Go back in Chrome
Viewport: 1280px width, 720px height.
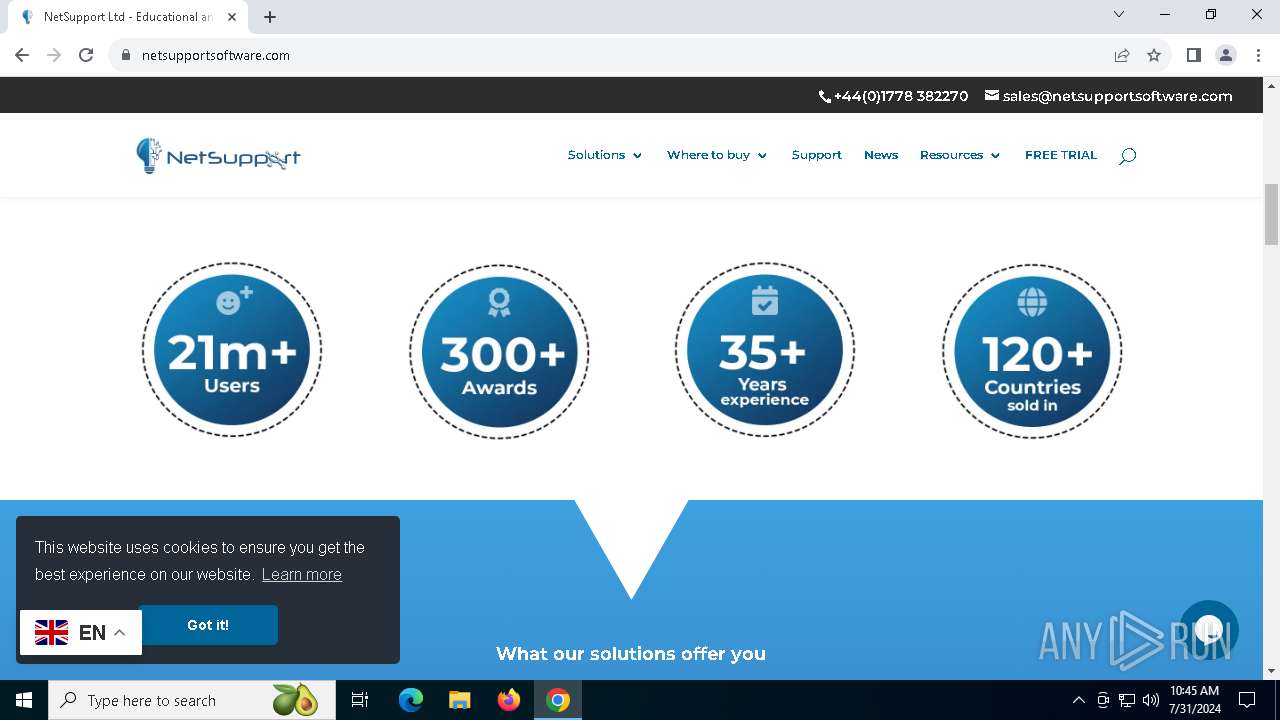click(x=22, y=55)
